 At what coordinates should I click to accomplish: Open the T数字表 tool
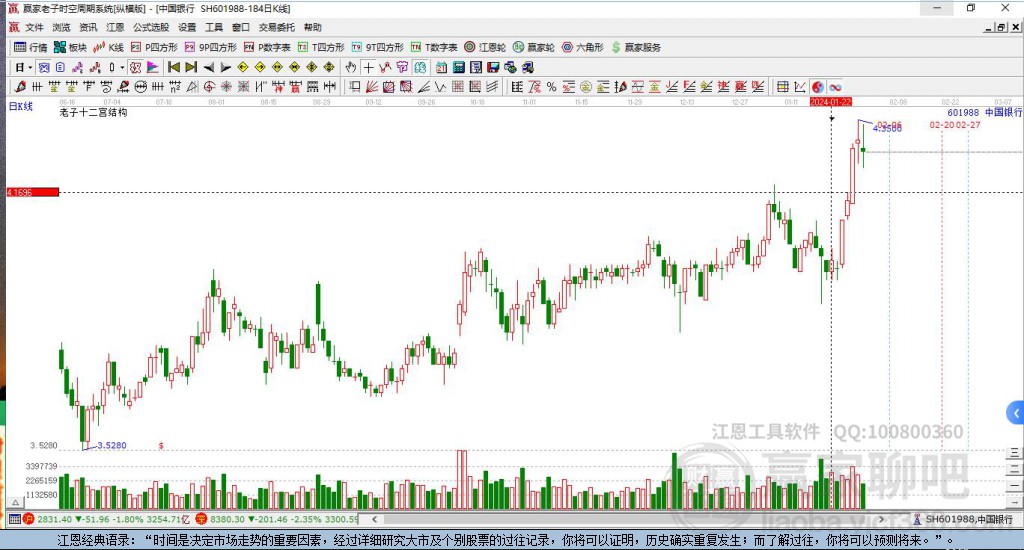[x=434, y=47]
